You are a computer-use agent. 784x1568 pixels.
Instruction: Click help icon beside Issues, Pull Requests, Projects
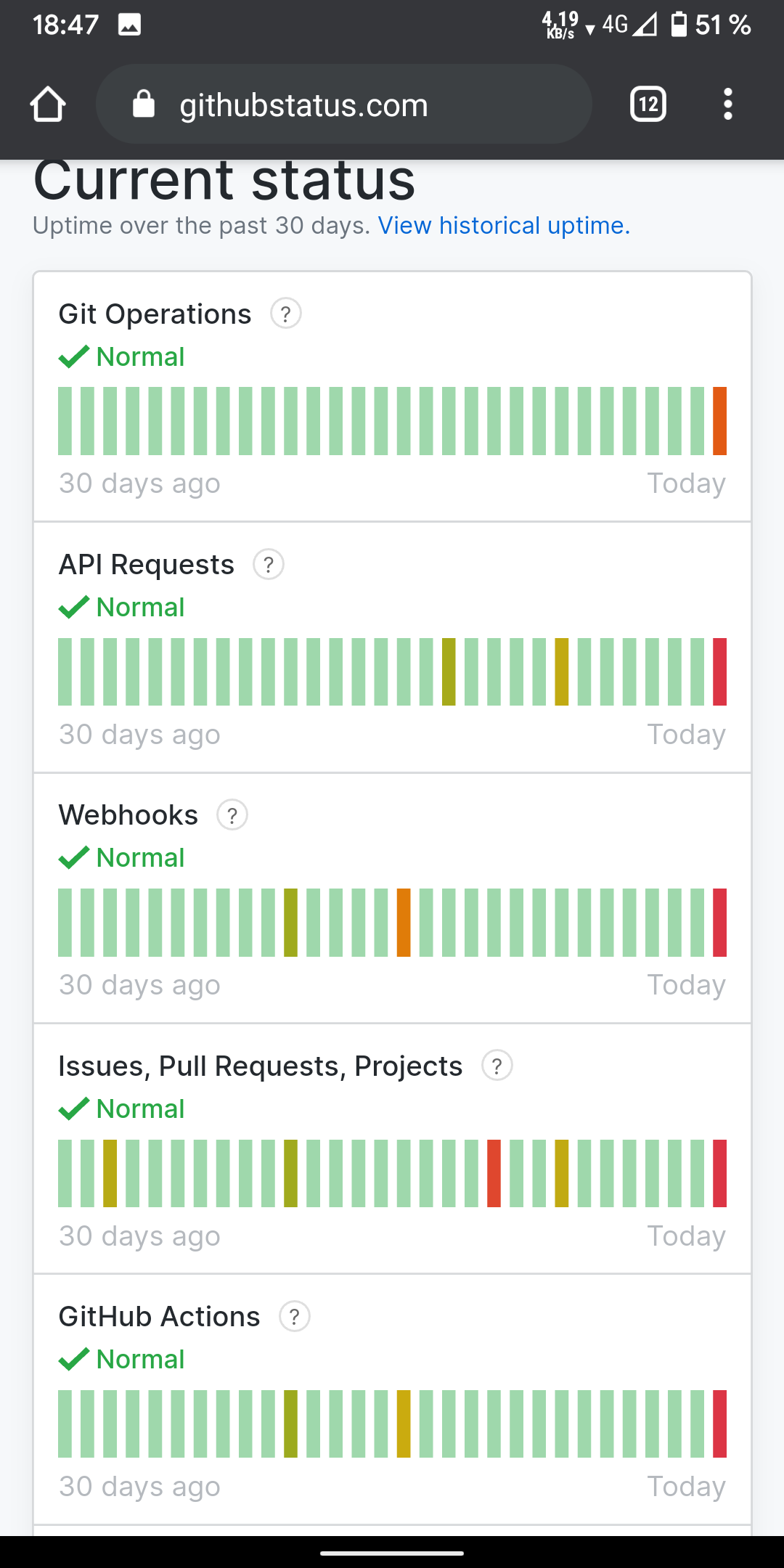497,1066
